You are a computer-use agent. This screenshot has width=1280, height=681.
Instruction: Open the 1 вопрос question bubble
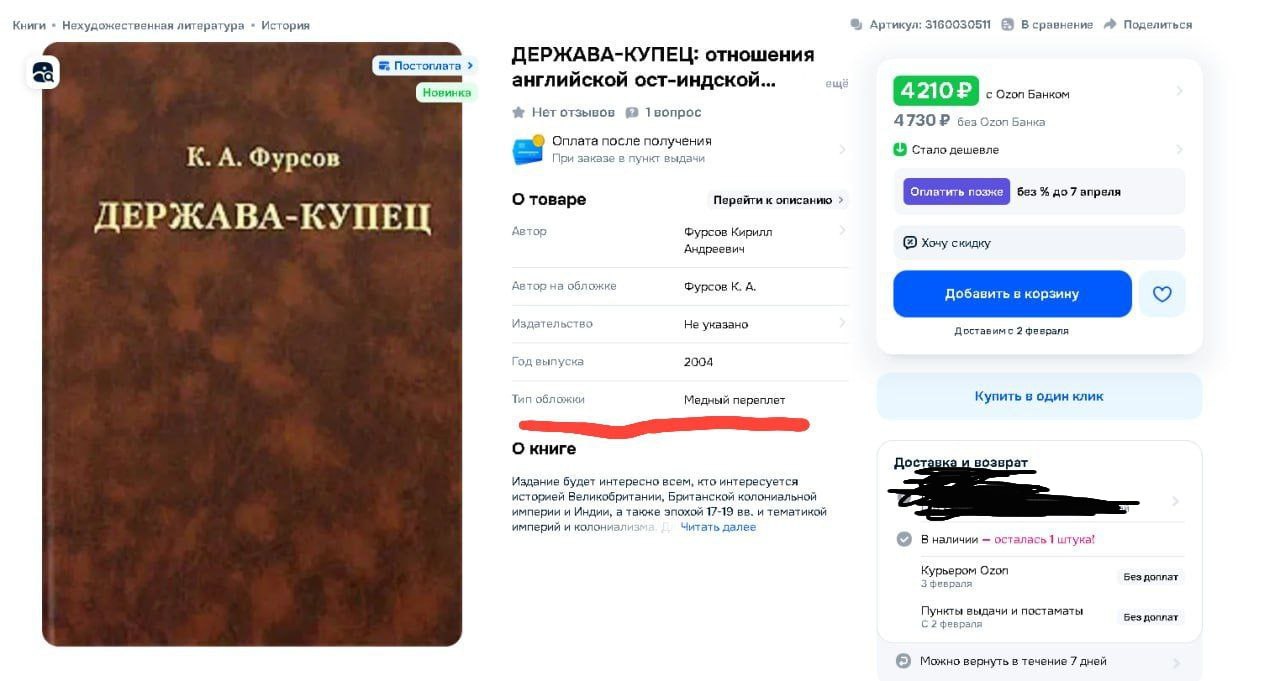632,112
